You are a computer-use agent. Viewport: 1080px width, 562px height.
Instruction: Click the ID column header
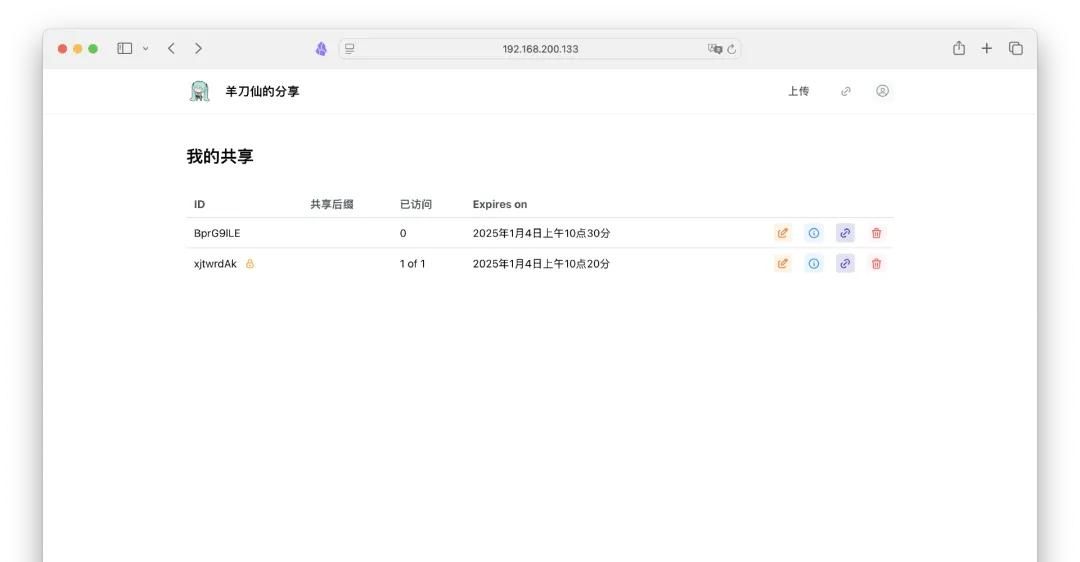coord(199,204)
